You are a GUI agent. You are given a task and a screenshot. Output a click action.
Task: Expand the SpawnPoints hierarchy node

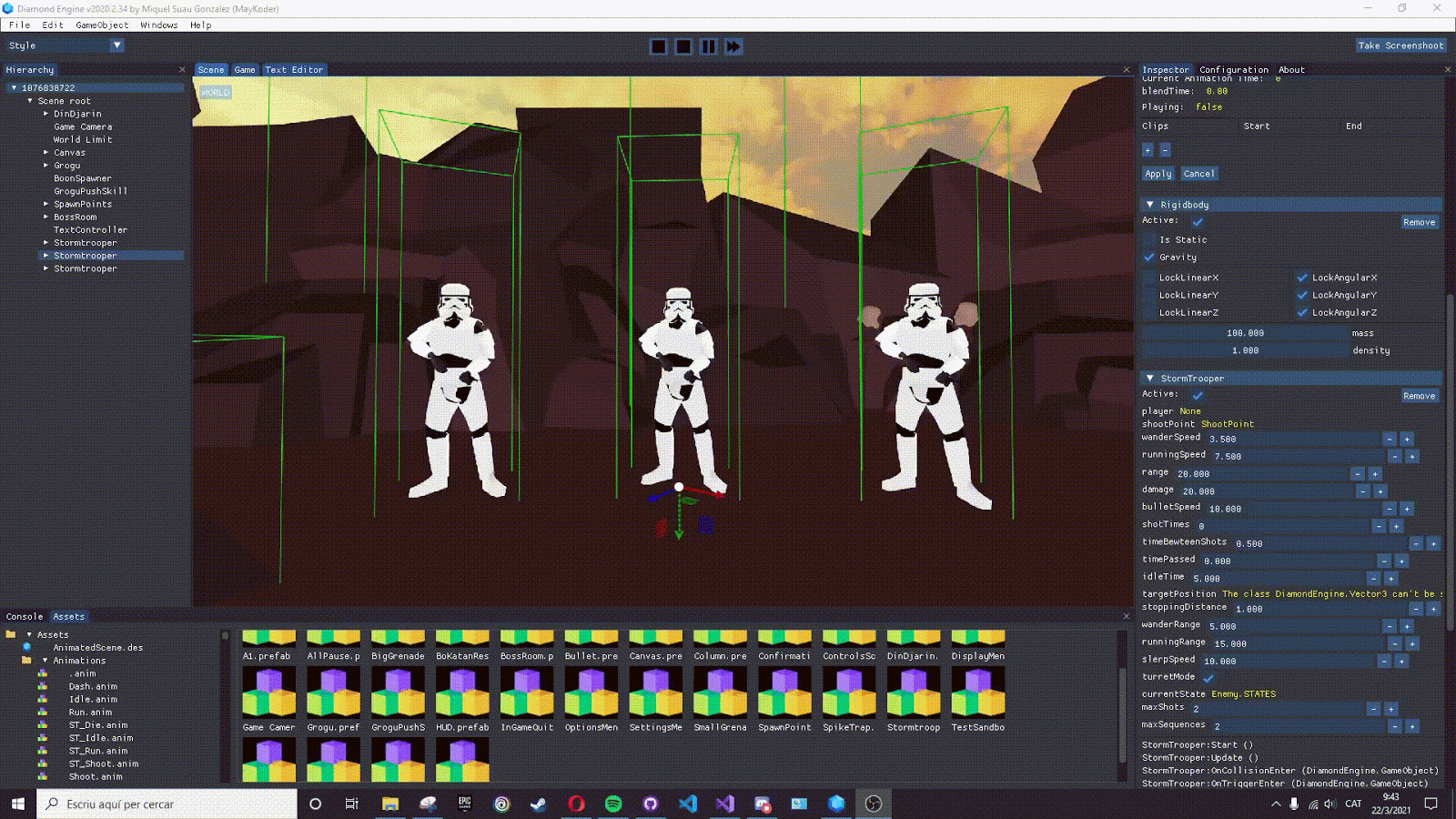point(45,204)
